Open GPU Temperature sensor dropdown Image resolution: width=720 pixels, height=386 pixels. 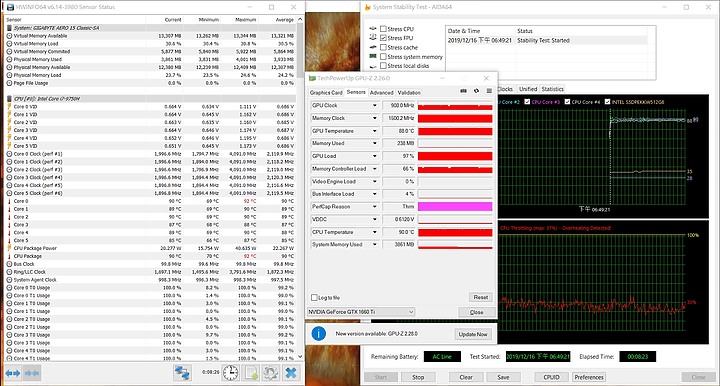pyautogui.click(x=375, y=131)
